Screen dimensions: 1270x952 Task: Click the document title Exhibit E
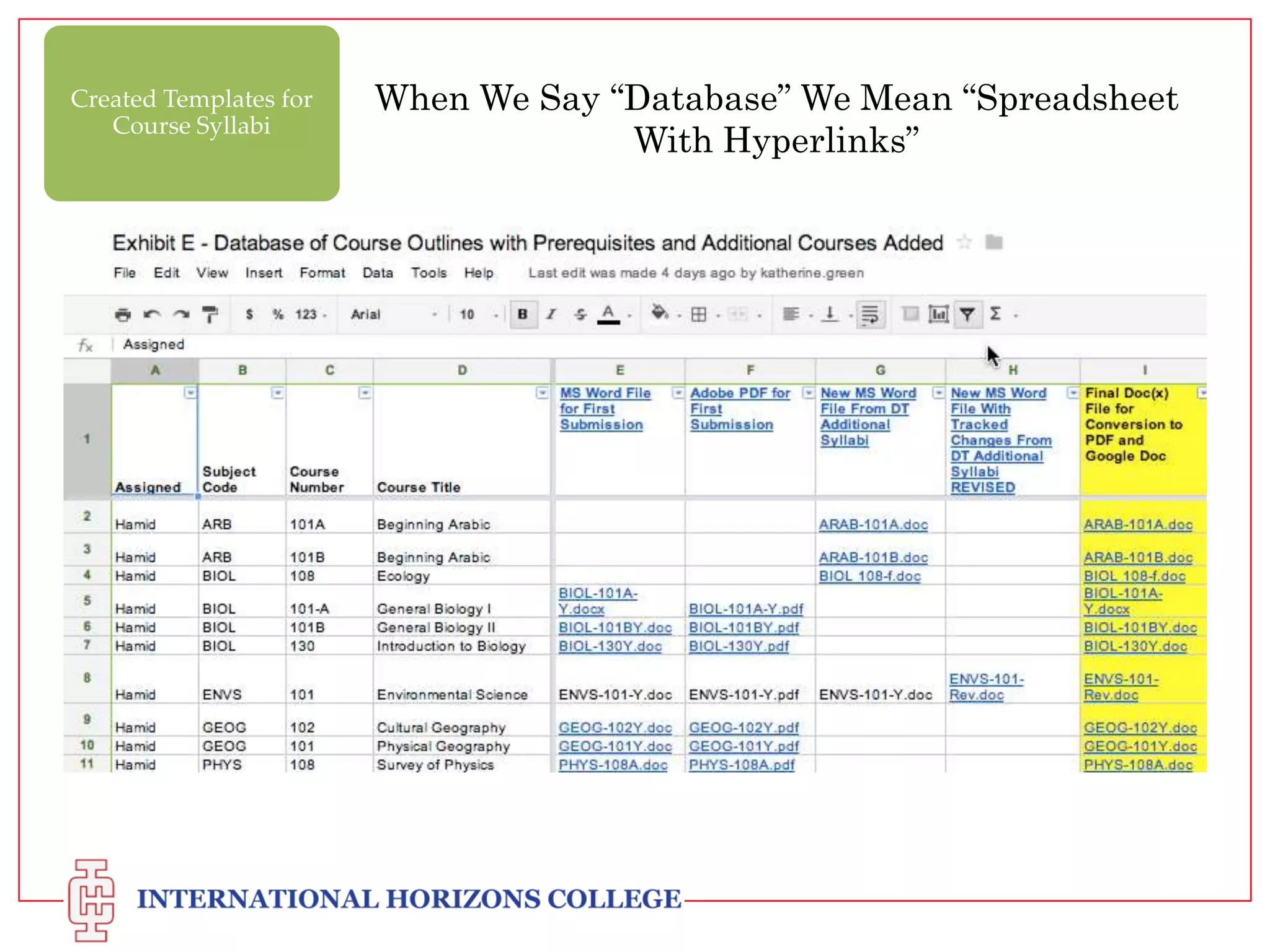(528, 243)
